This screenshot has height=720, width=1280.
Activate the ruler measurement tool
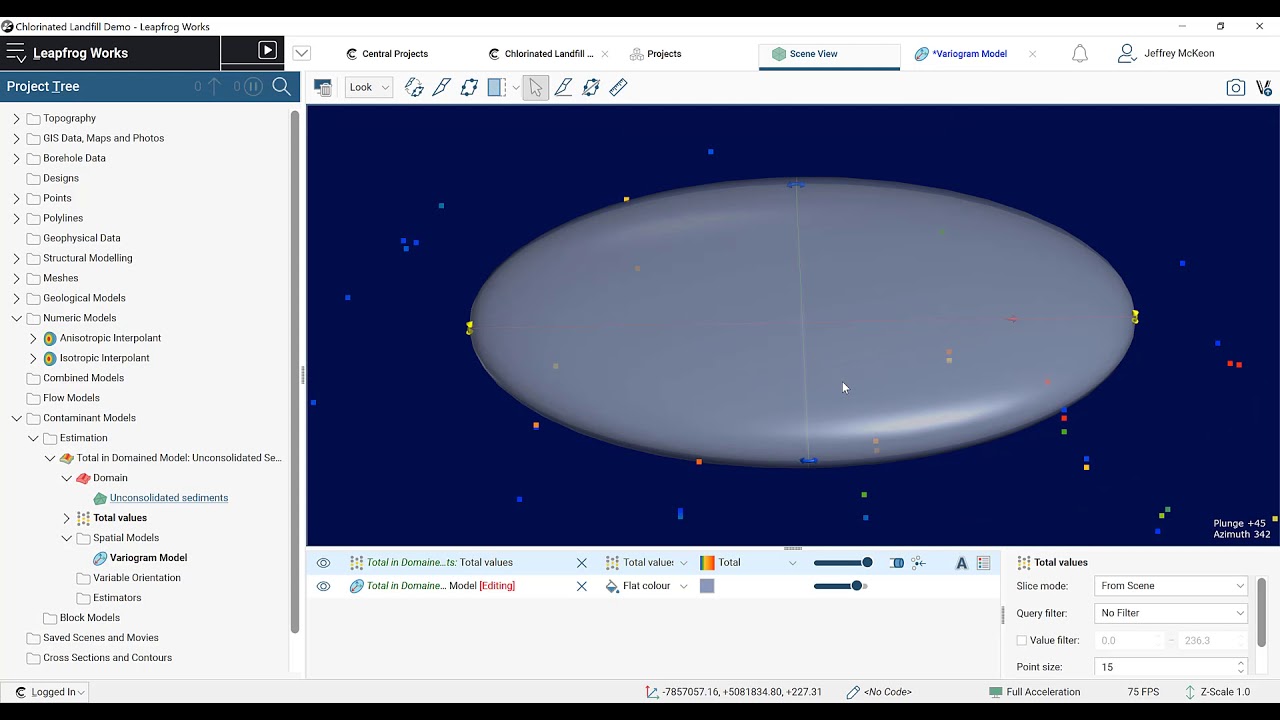point(618,87)
